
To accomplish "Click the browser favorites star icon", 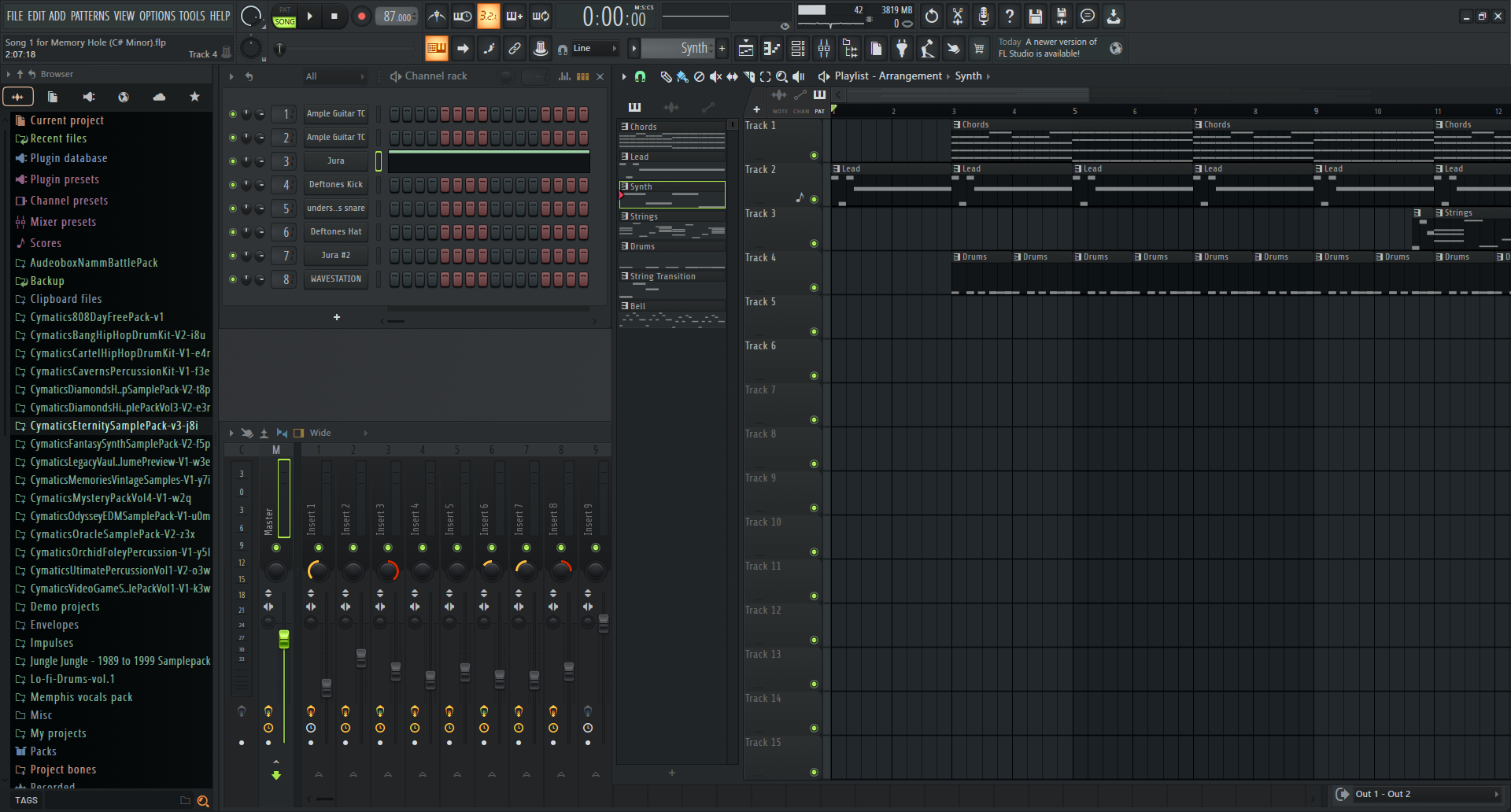I will point(194,97).
